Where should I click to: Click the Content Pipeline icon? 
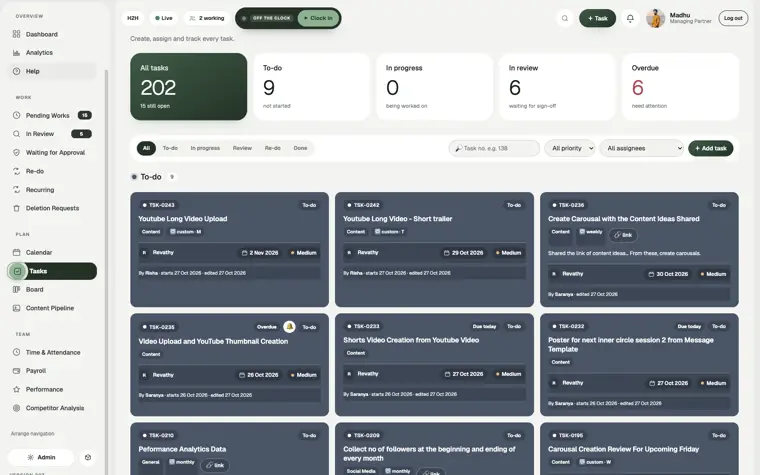[x=16, y=308]
